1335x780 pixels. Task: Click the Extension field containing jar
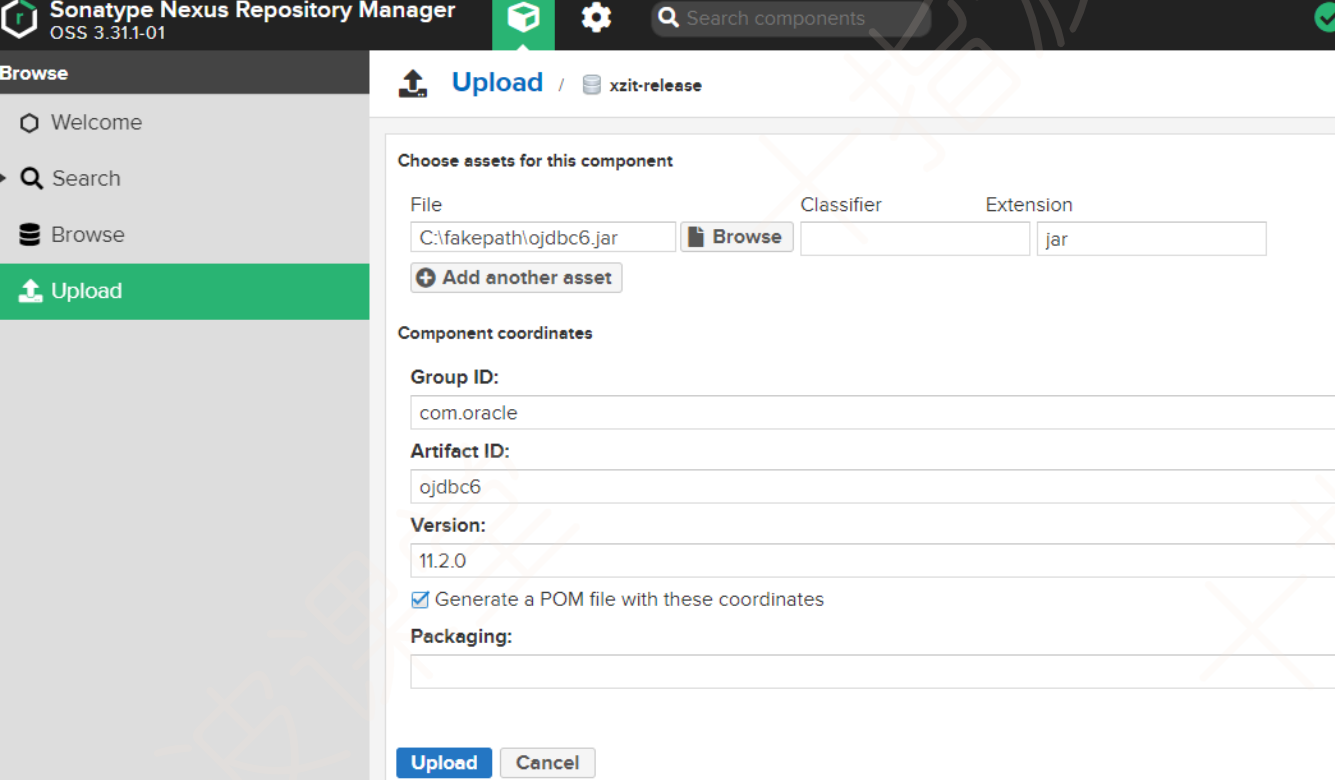pos(1152,239)
